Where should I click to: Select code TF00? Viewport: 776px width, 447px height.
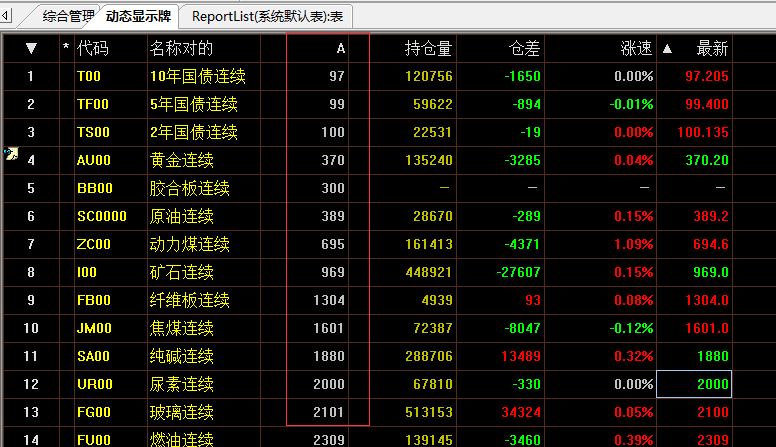(93, 104)
